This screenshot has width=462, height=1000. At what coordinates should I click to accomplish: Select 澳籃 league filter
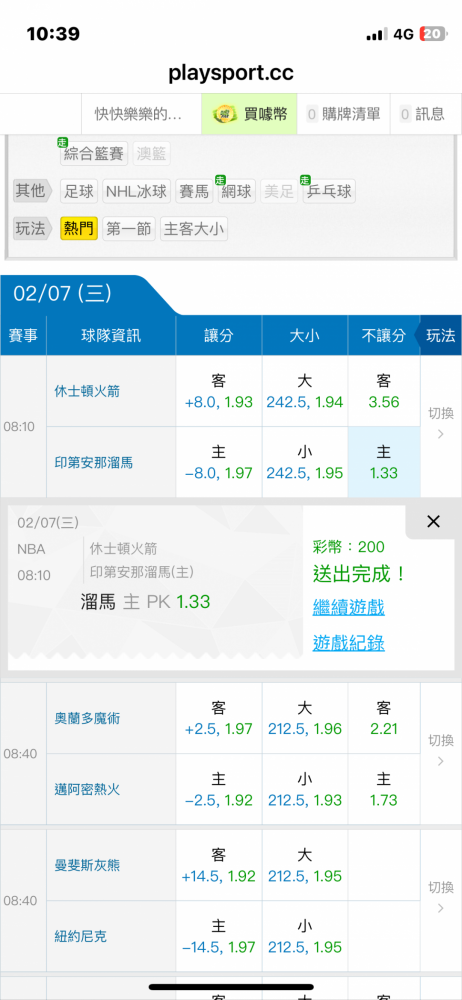point(153,154)
